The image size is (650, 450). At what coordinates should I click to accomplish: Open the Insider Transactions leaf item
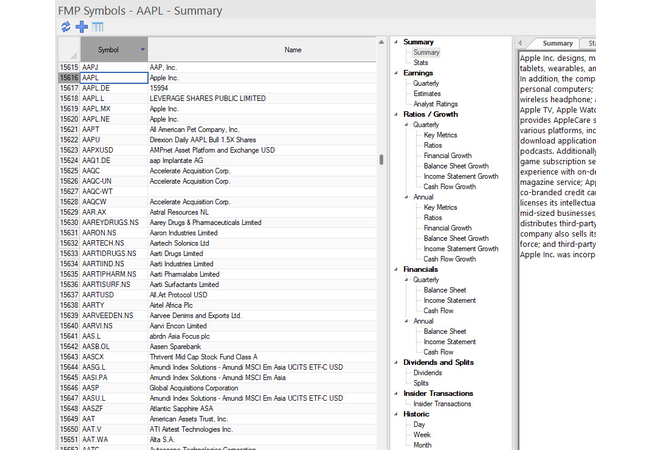pos(442,404)
